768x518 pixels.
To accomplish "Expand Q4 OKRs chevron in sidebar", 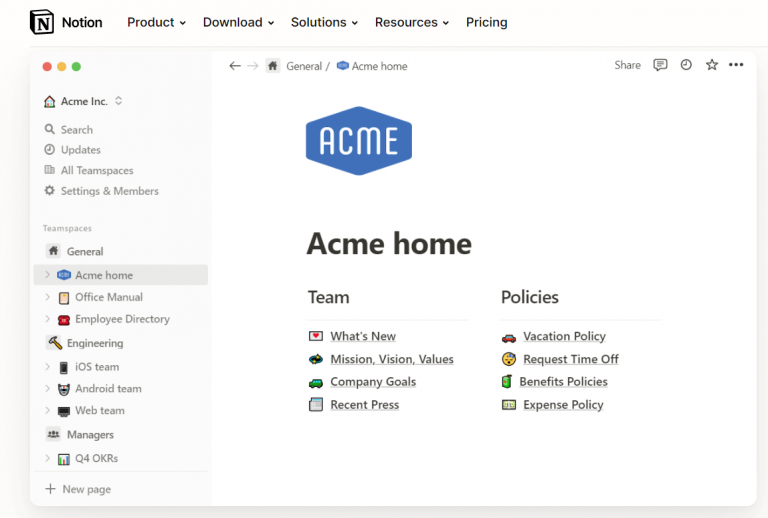I will [x=47, y=458].
